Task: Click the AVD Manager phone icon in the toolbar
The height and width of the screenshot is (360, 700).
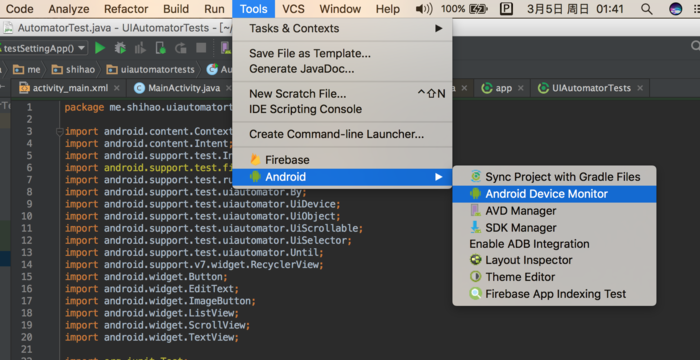Action: click(x=225, y=48)
